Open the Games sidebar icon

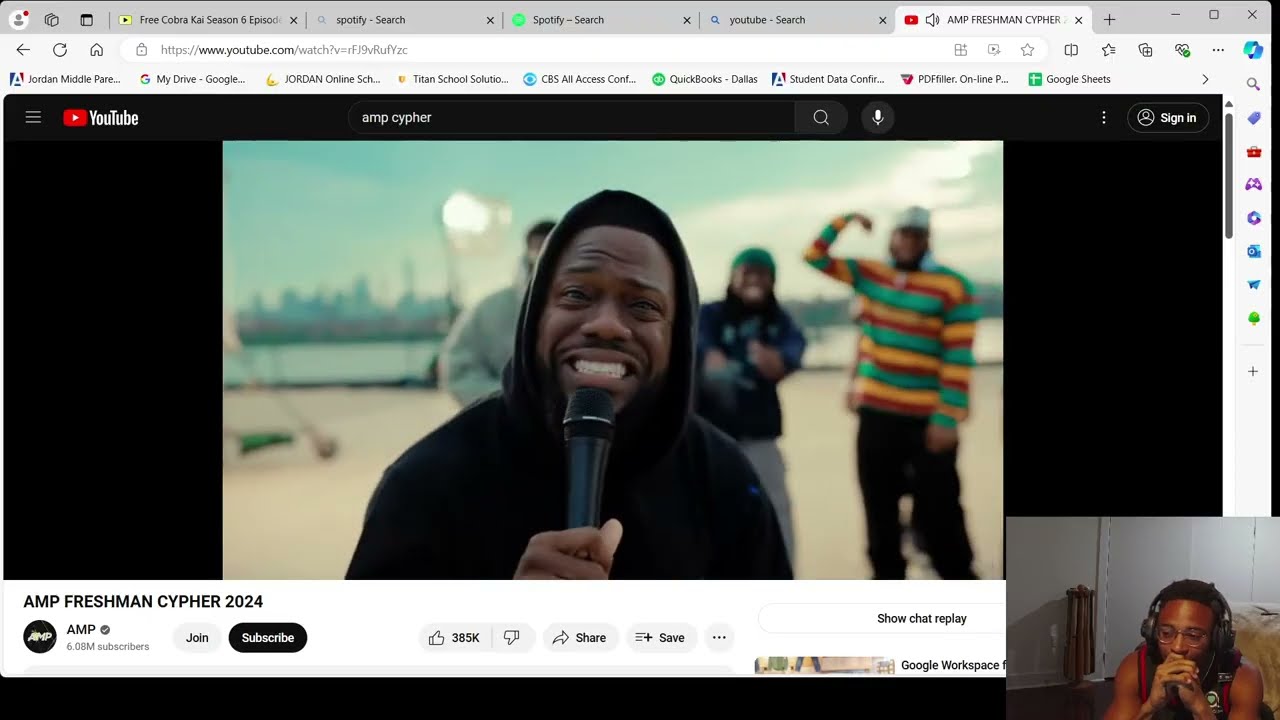[1253, 184]
